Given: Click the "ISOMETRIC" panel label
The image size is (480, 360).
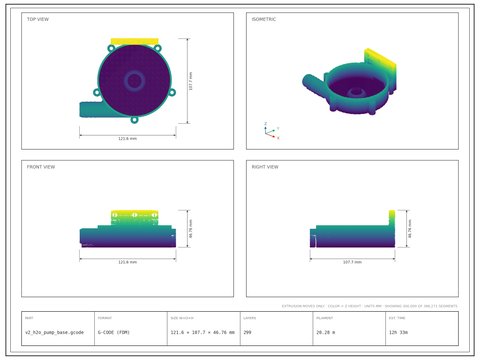Looking at the screenshot, I should 264,19.
